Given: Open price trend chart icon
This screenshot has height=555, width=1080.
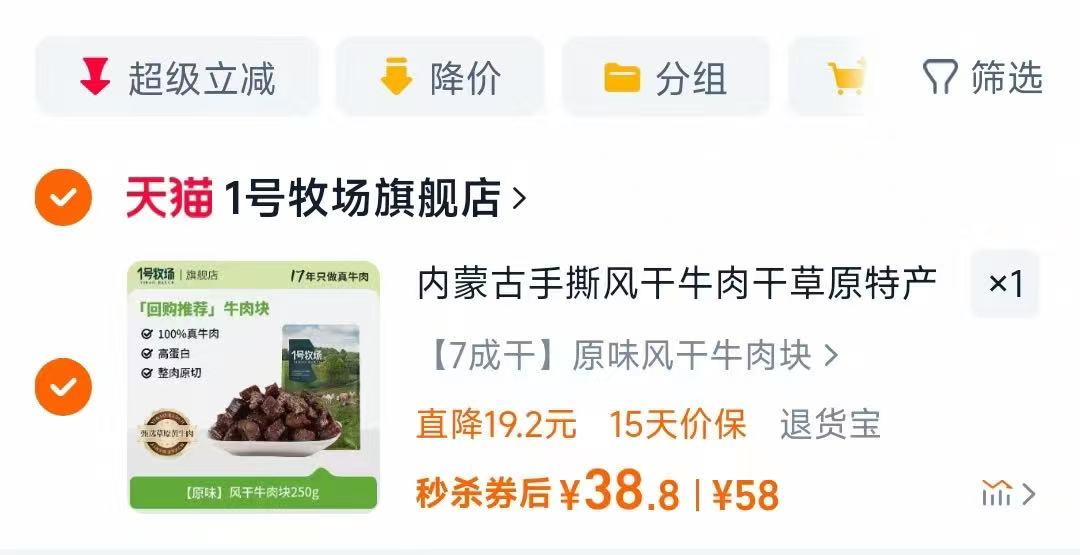Looking at the screenshot, I should click(x=997, y=494).
